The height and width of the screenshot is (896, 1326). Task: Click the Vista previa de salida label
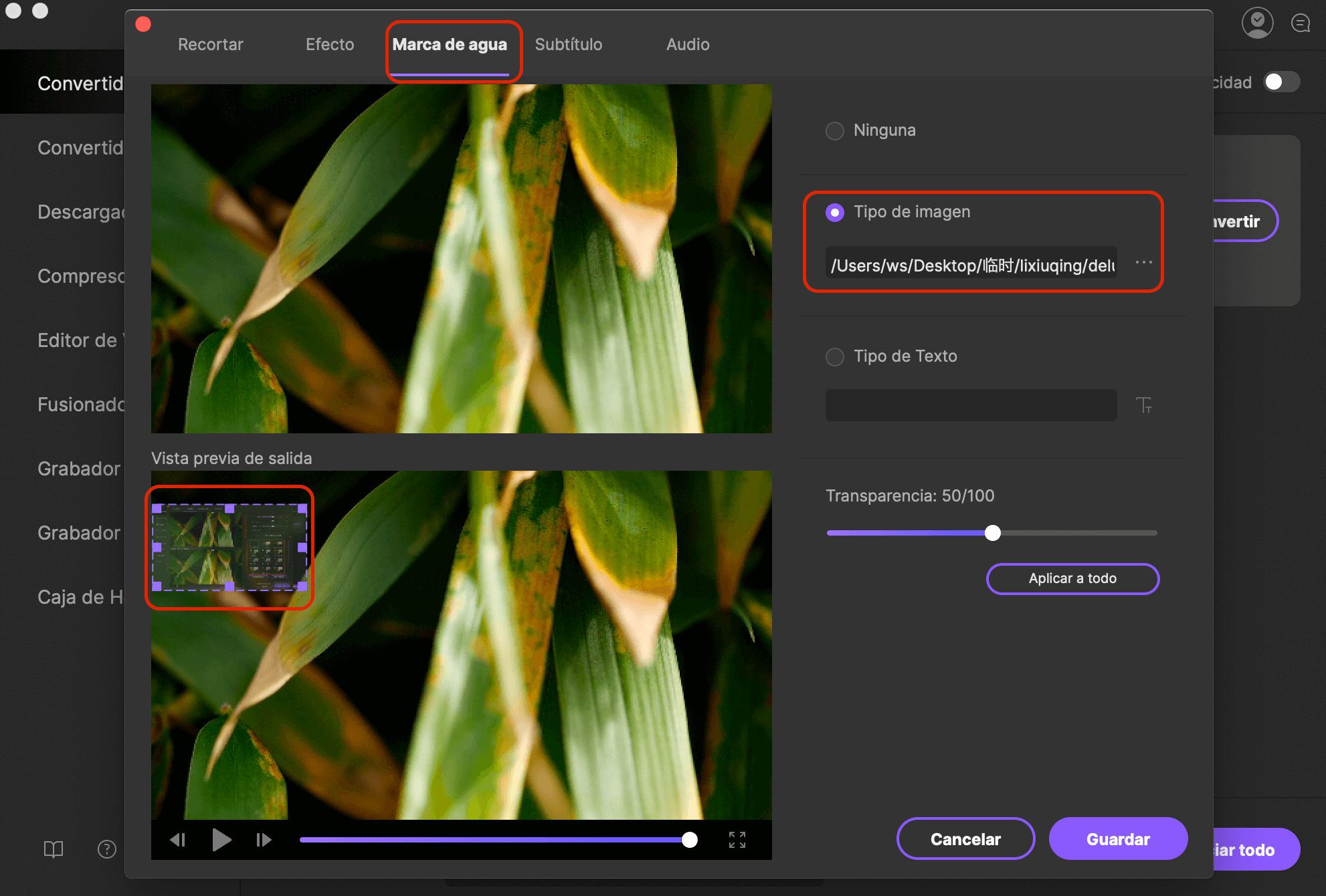pos(231,458)
